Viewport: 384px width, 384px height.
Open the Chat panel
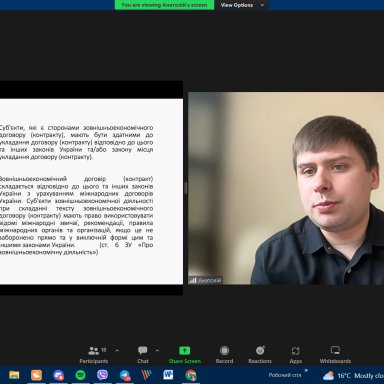click(143, 355)
